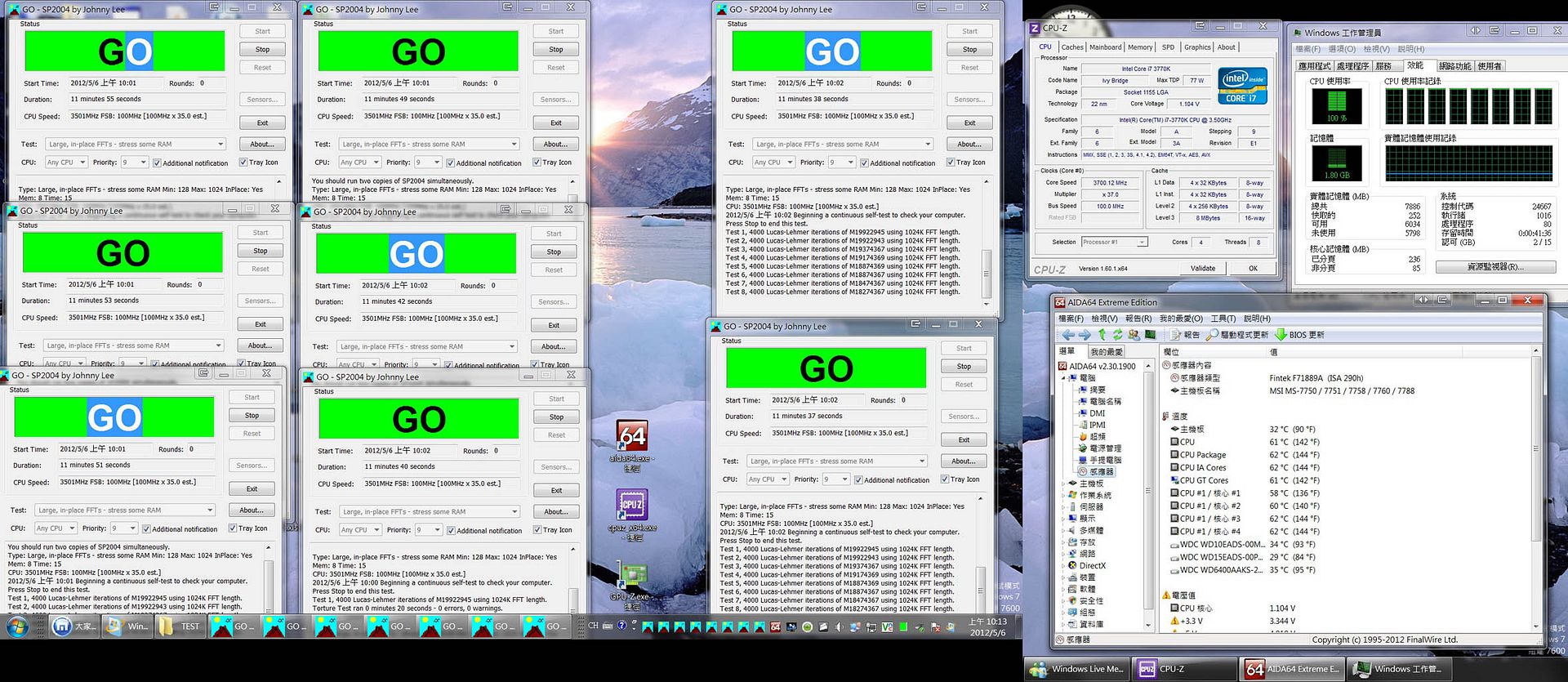Select the 超頻 overclock tree item
The image size is (1568, 682).
[1092, 437]
